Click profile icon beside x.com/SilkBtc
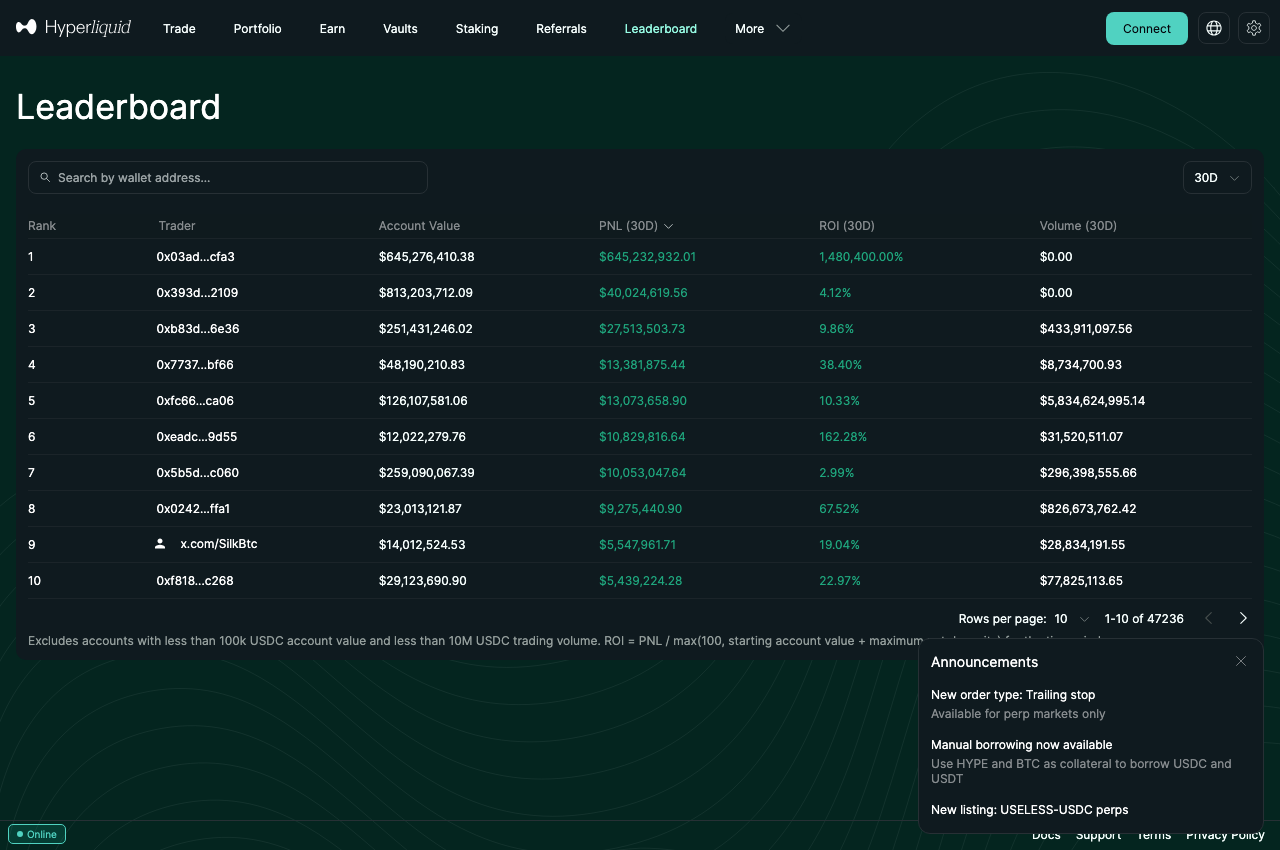The height and width of the screenshot is (850, 1280). (160, 544)
